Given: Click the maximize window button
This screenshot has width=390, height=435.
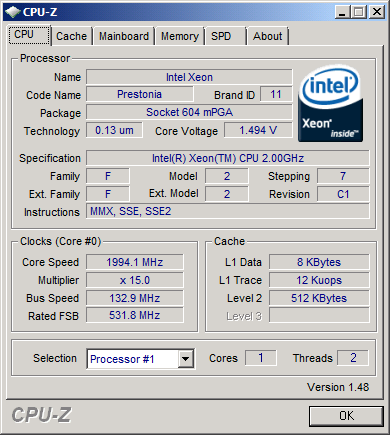Looking at the screenshot, I should click(359, 12).
